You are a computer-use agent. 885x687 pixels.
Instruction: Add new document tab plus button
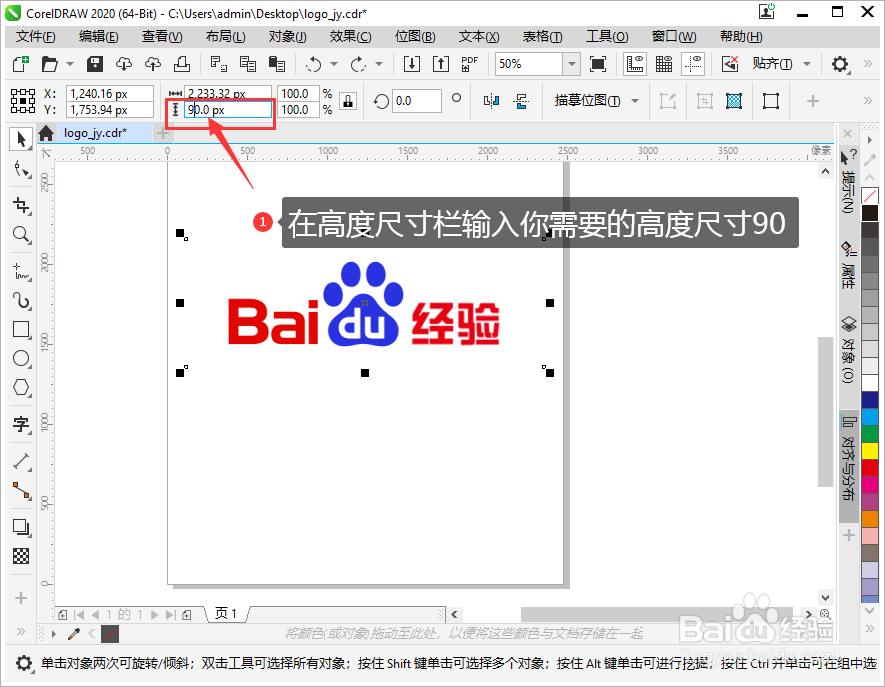pos(162,134)
